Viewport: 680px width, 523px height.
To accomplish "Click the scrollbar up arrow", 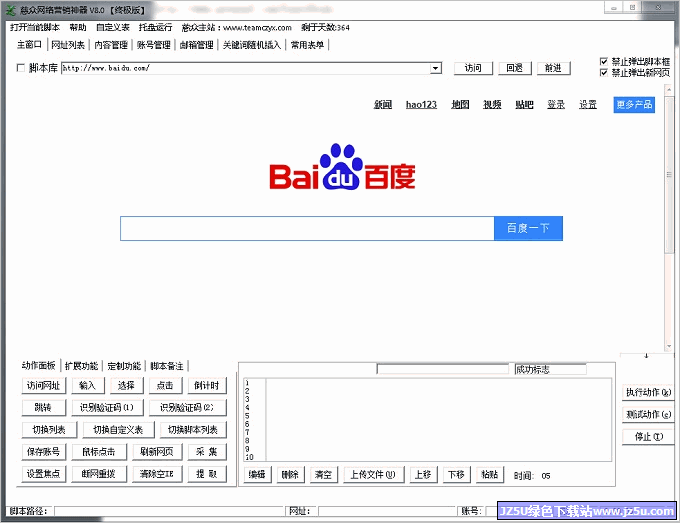I will 669,90.
